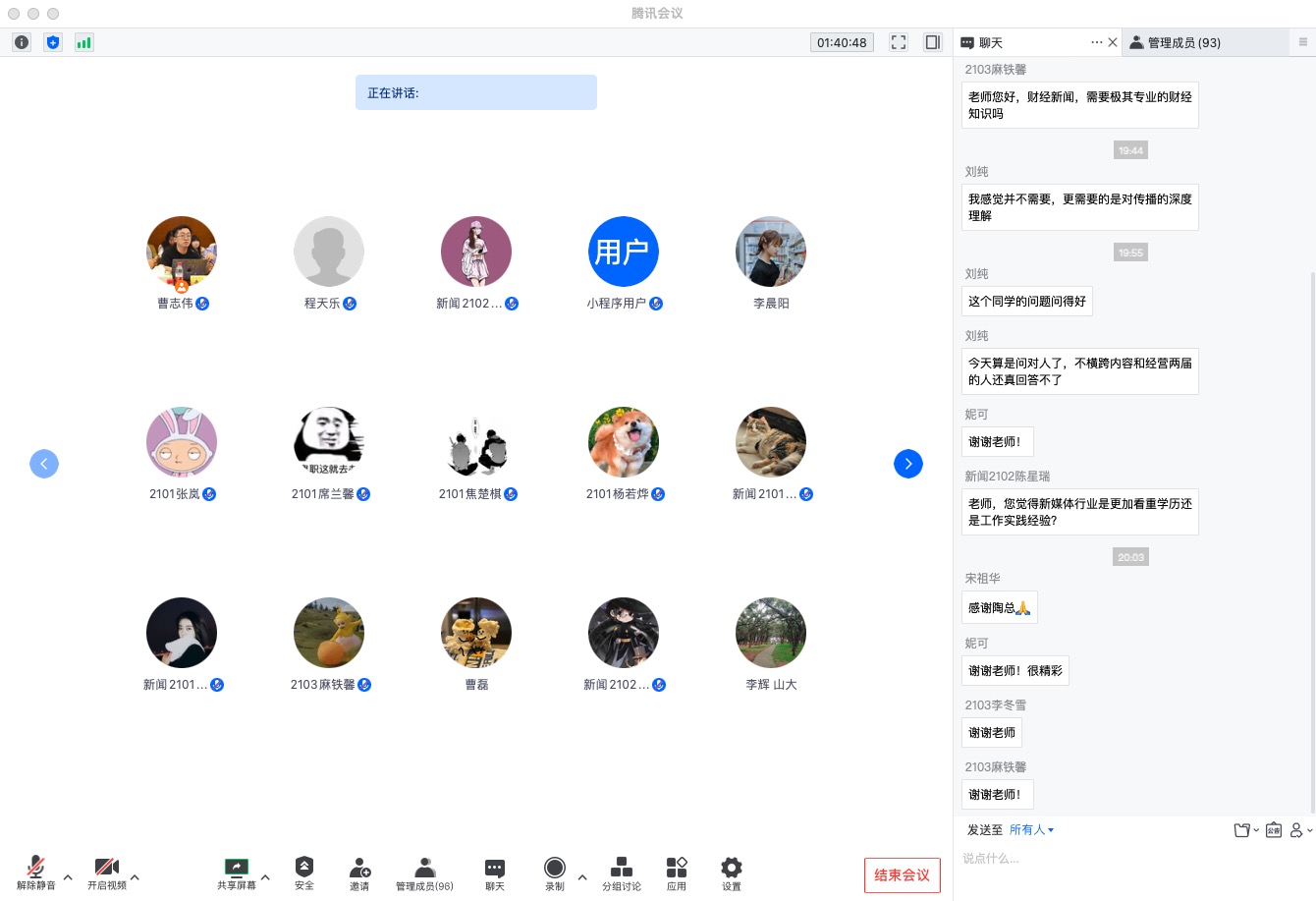1316x901 pixels.
Task: Expand the audio options arrow
Action: (68, 877)
